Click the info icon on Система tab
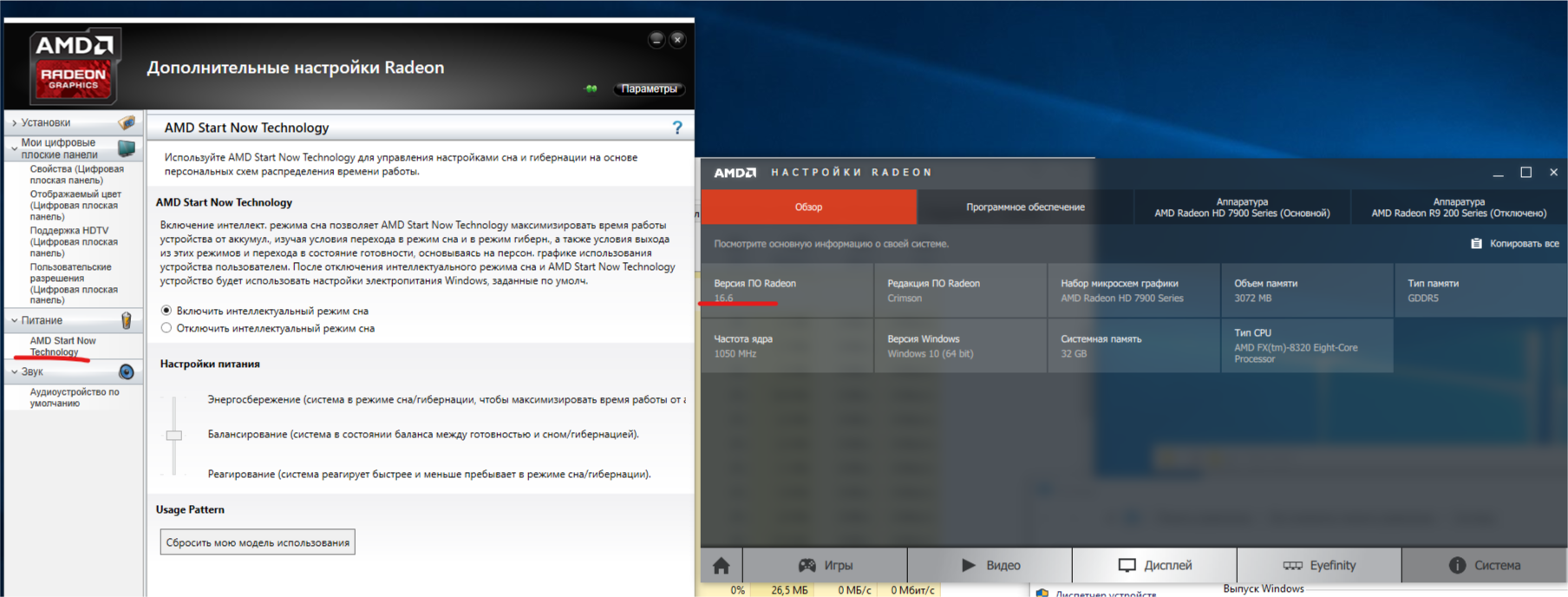 (x=1457, y=565)
